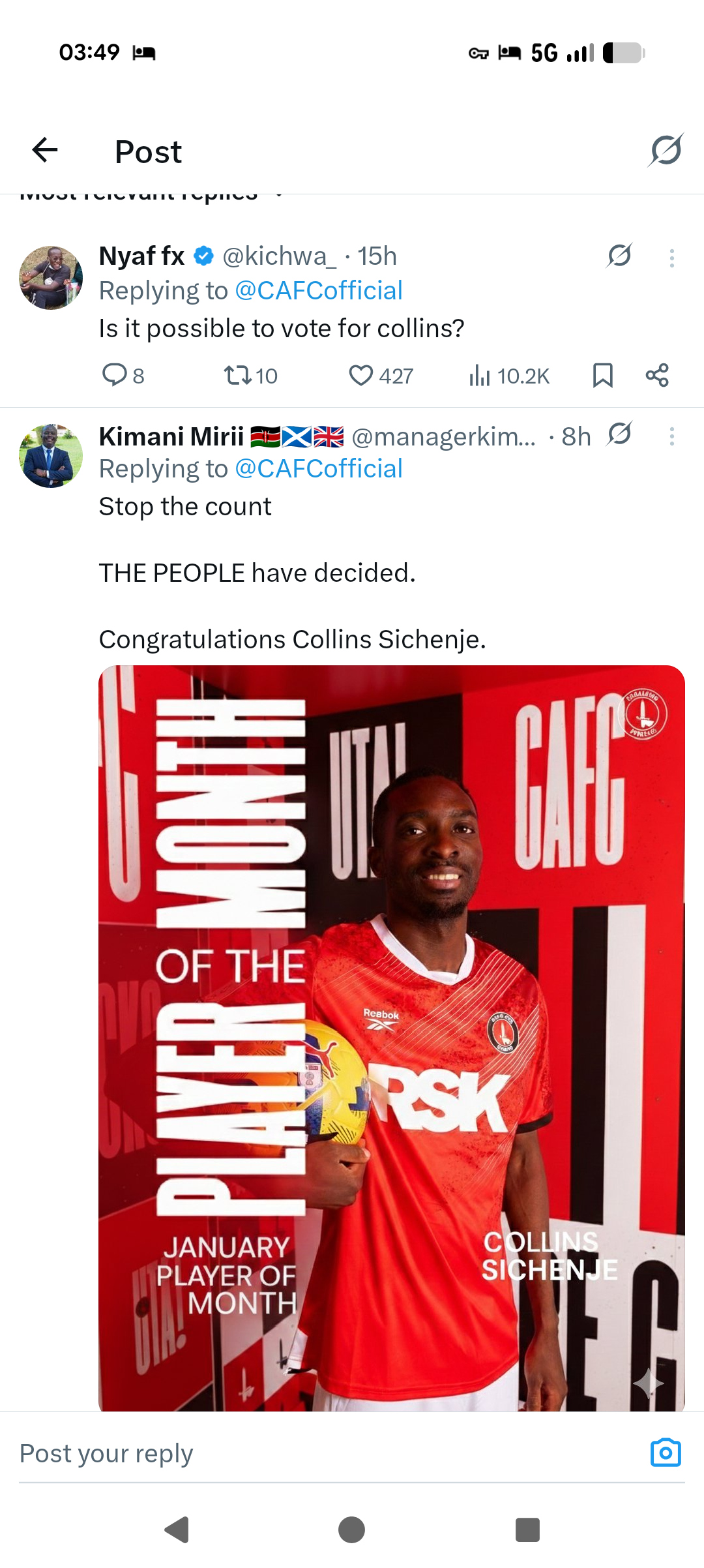704x1568 pixels.
Task: Open Kimani Mirii's profile picture
Action: coord(51,455)
